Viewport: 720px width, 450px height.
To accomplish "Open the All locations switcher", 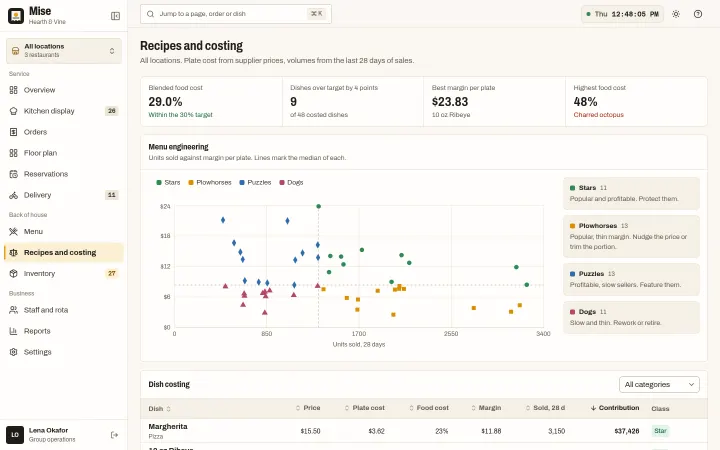I will pyautogui.click(x=64, y=51).
